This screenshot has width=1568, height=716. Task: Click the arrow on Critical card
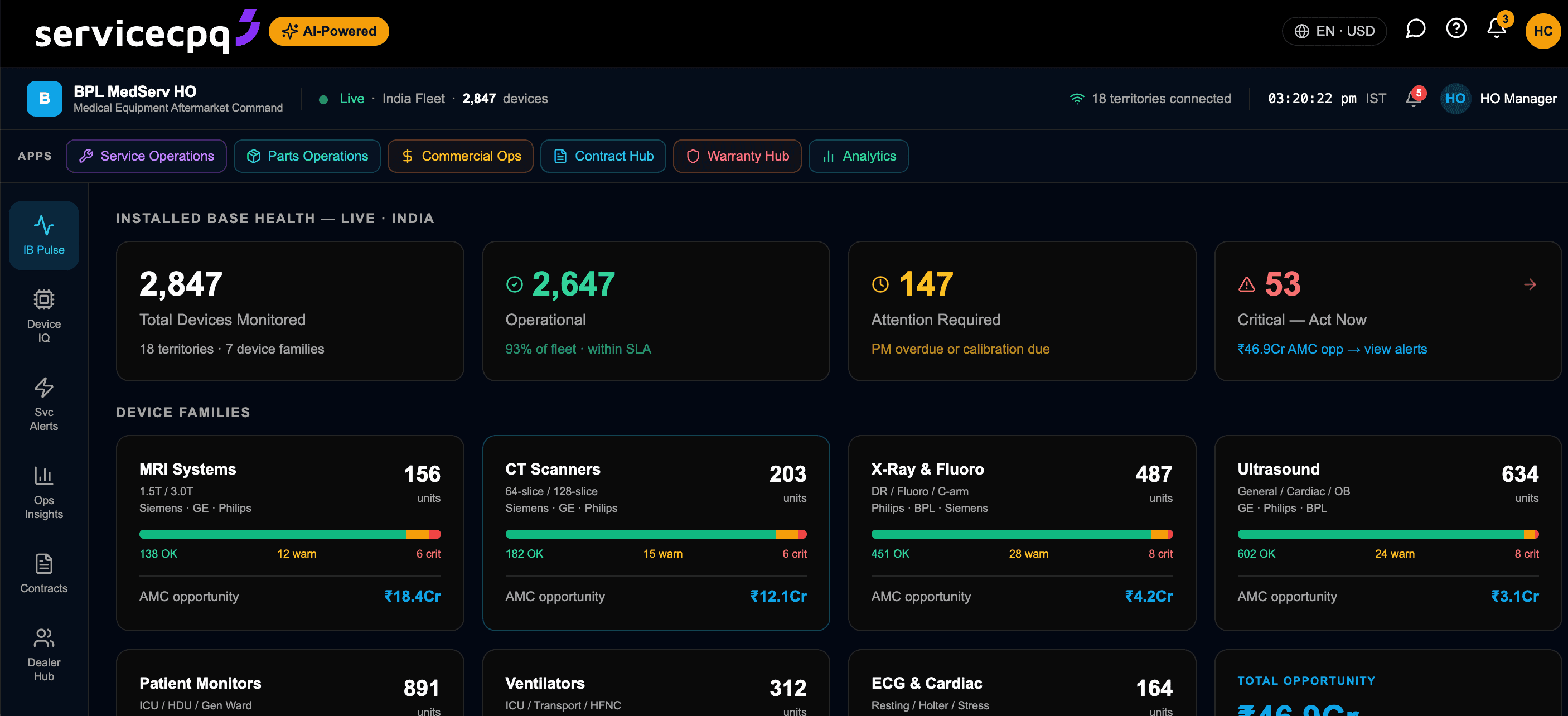[1530, 284]
